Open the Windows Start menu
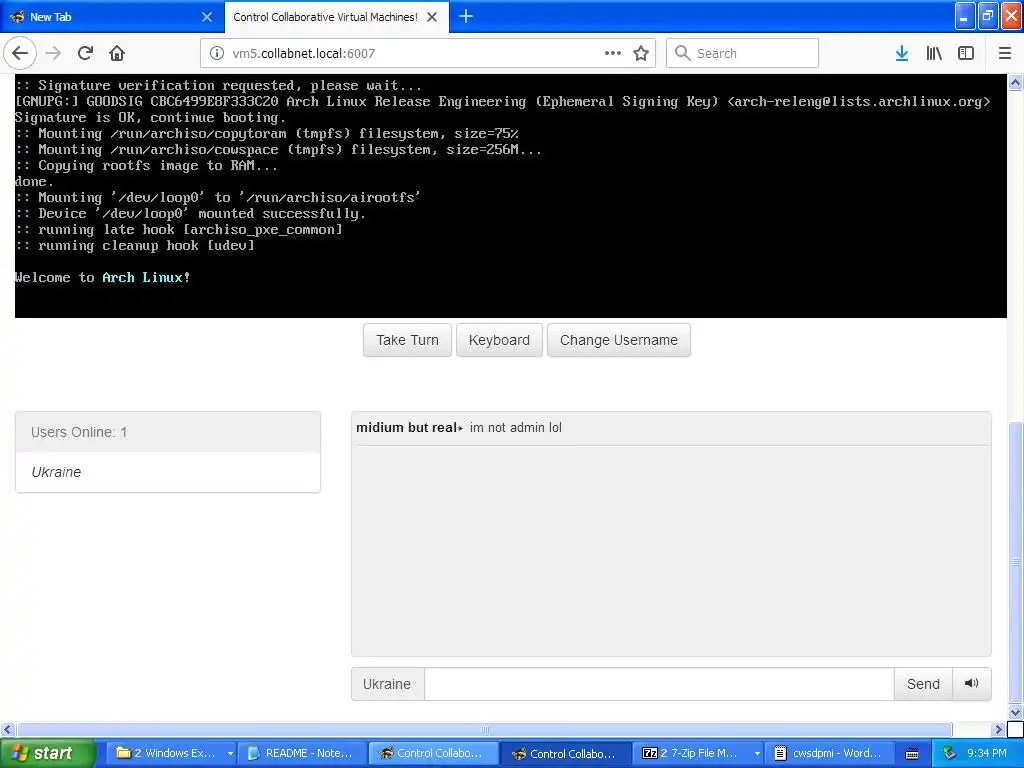This screenshot has width=1024, height=768. tap(47, 753)
